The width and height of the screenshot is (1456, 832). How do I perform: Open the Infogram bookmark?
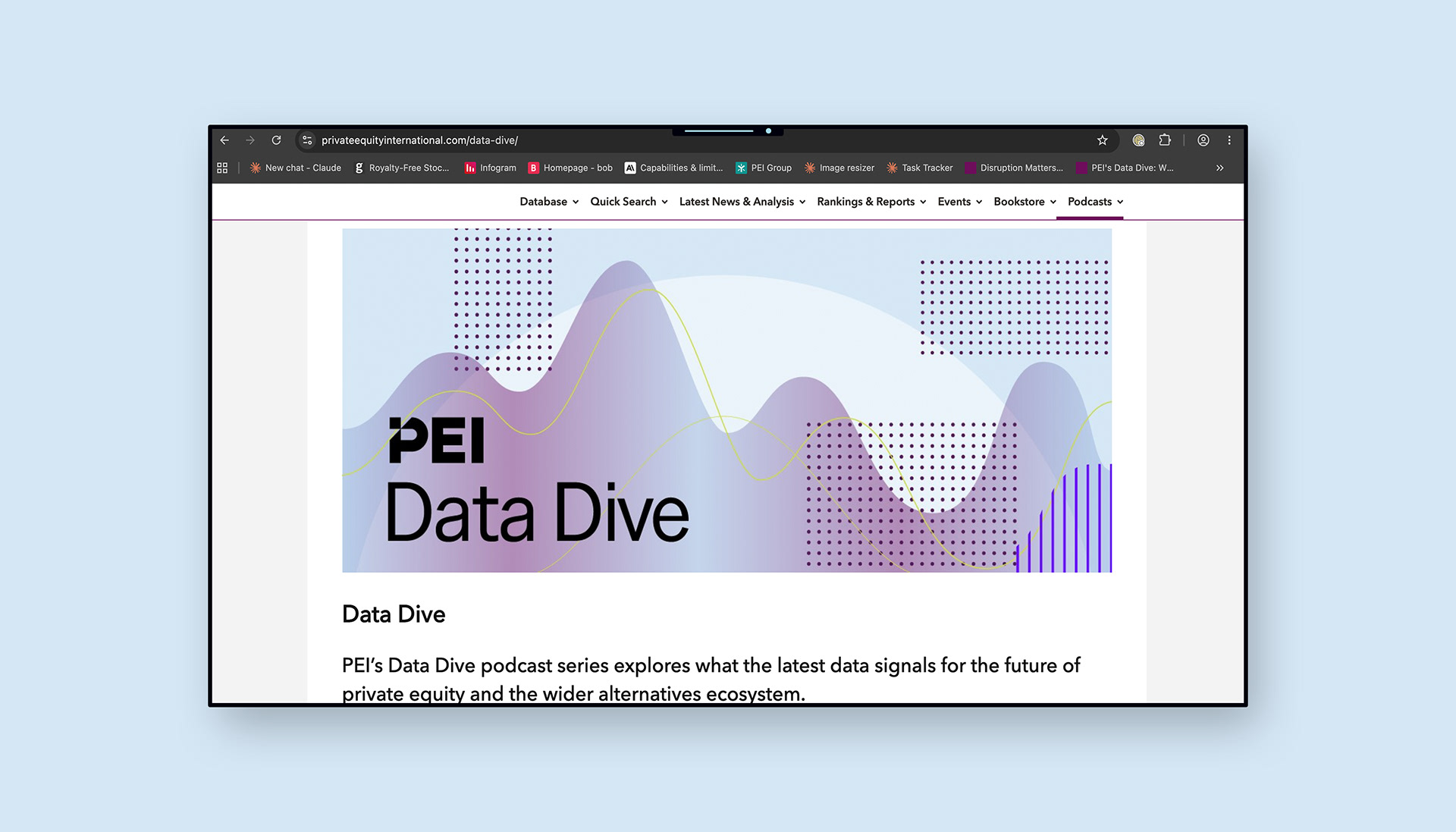(x=491, y=168)
